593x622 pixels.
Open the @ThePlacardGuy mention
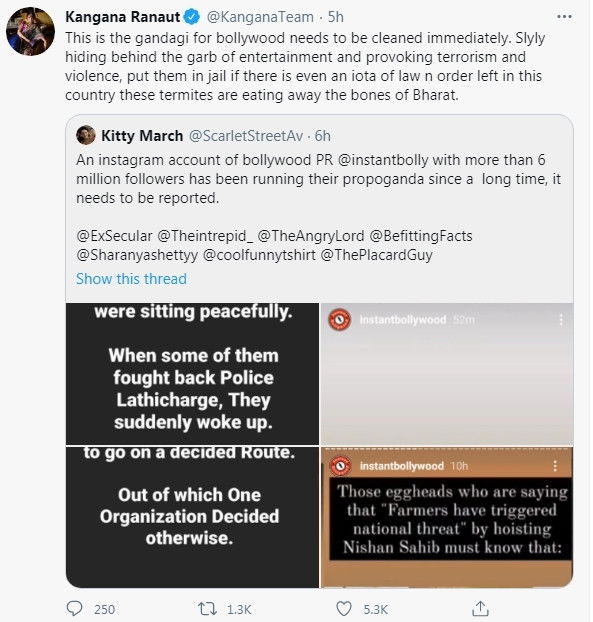376,255
